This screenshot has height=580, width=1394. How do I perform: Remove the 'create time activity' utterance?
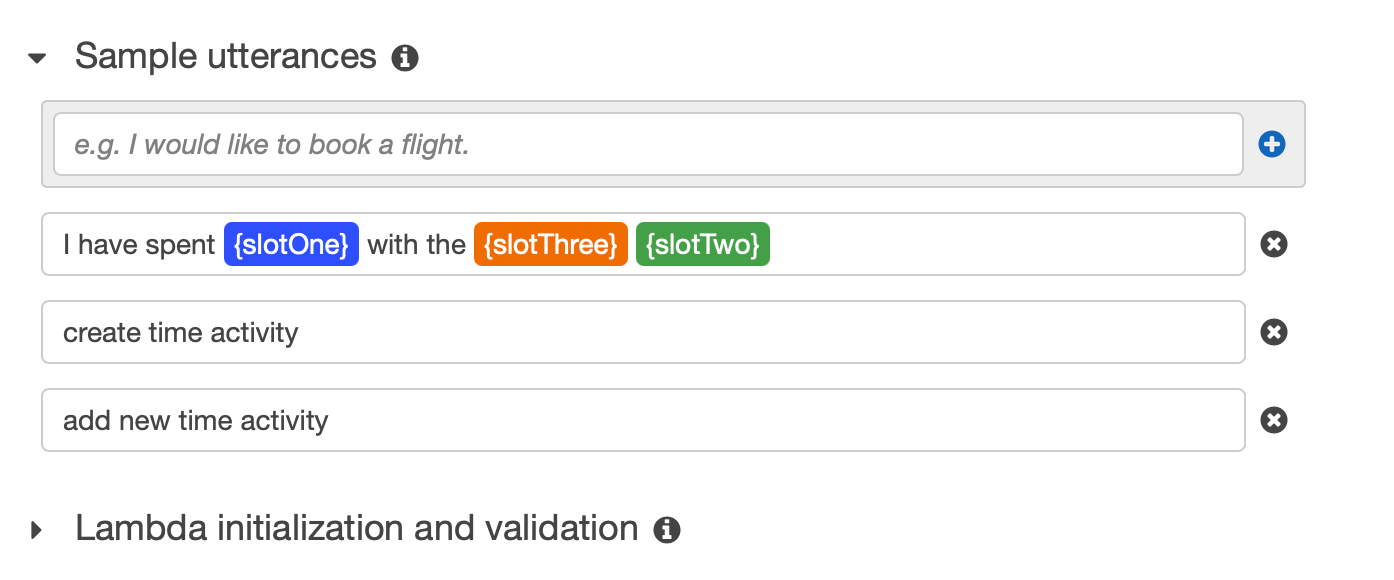click(x=1273, y=332)
